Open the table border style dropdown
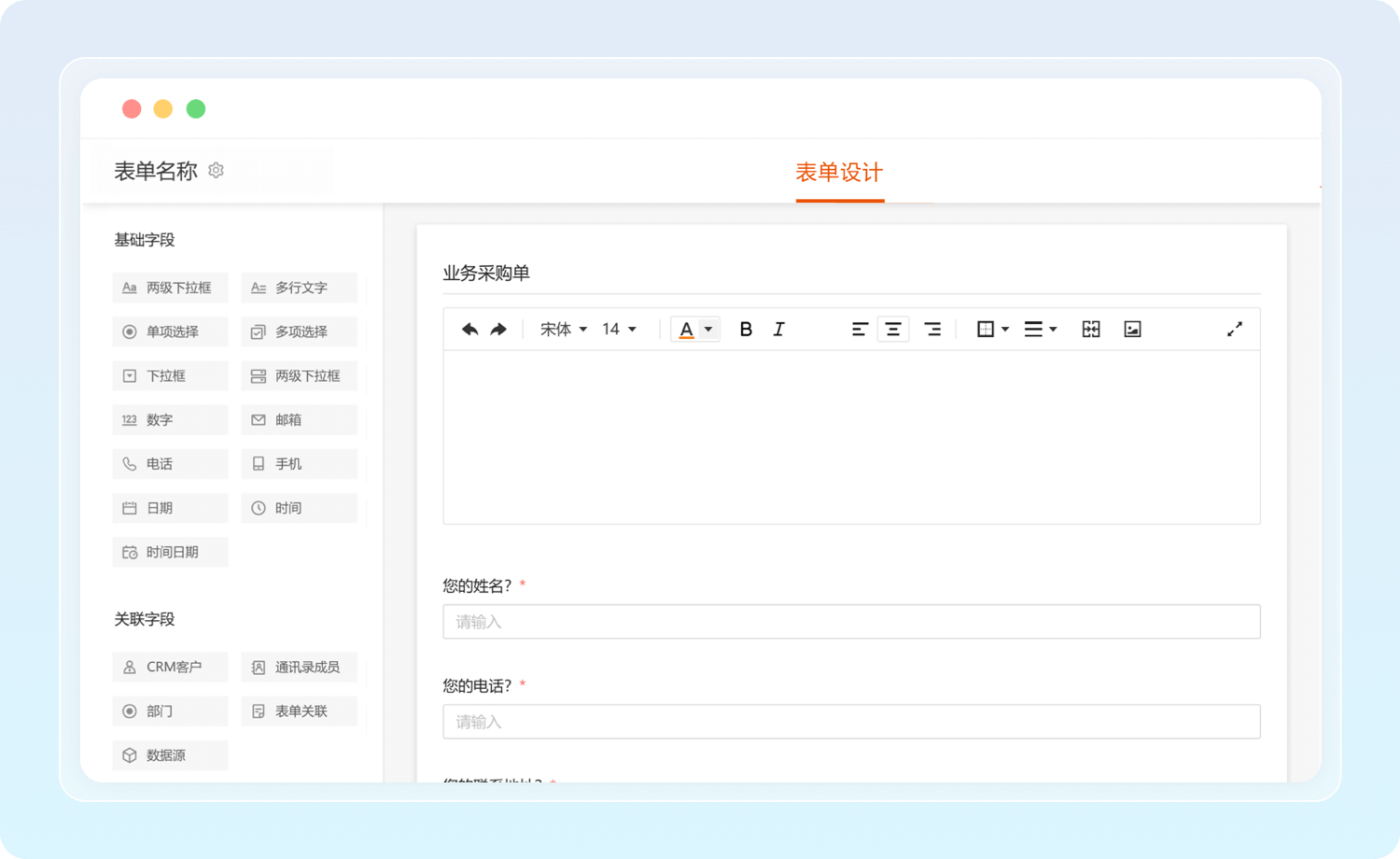1400x859 pixels. (x=992, y=330)
